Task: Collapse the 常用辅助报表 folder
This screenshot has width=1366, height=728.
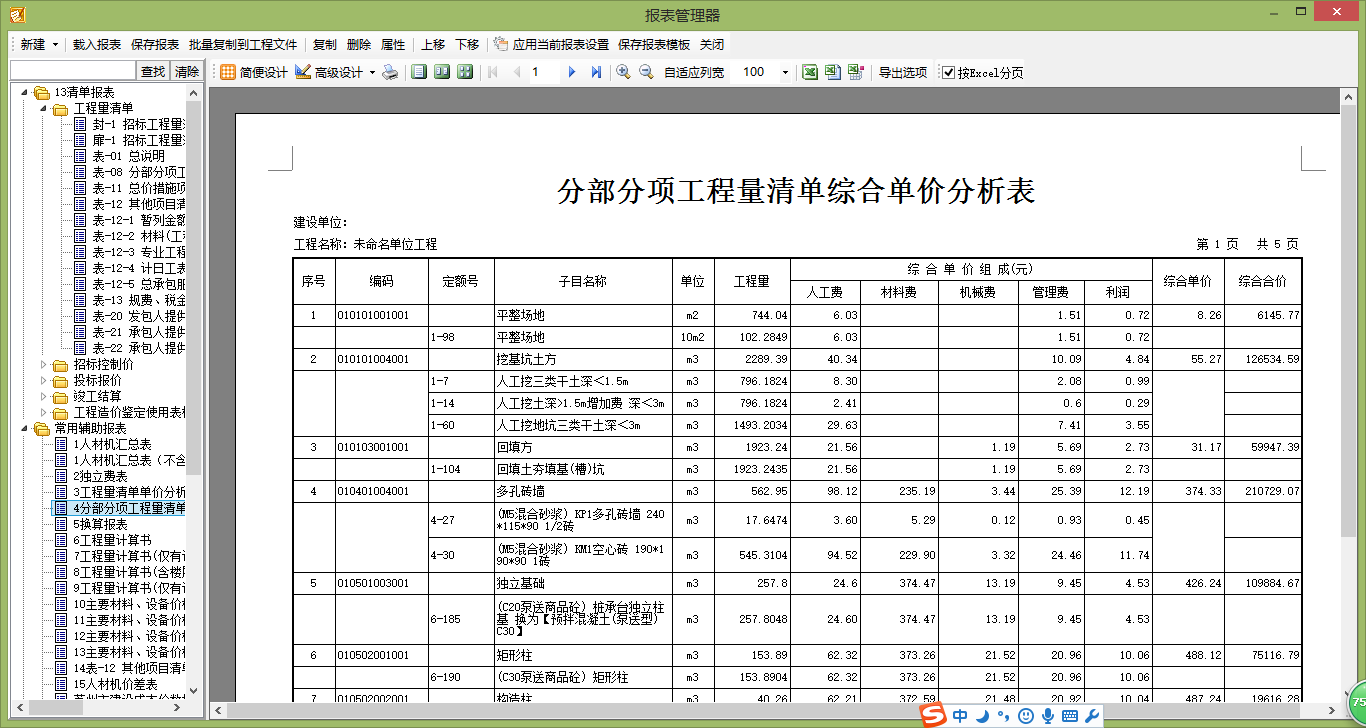Action: pyautogui.click(x=23, y=428)
